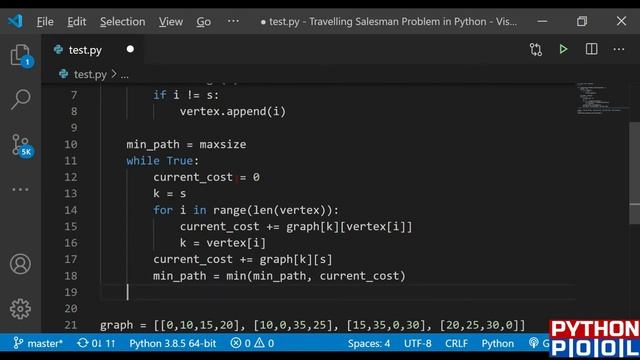The width and height of the screenshot is (640, 360).
Task: Click the 'min(min_path, current_cost)' expression
Action: pos(316,276)
